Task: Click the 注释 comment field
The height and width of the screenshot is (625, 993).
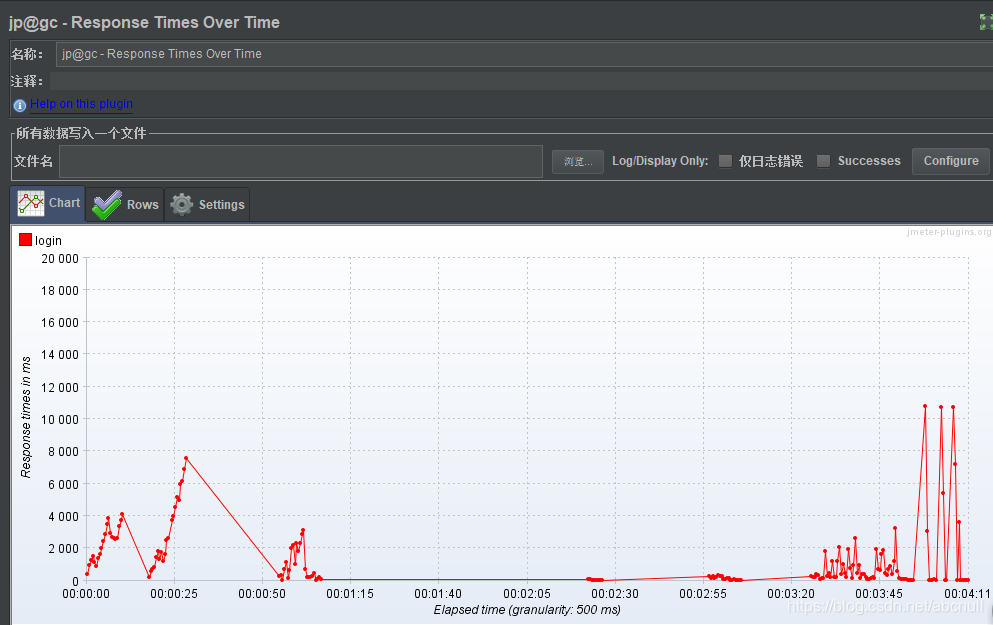Action: 521,81
